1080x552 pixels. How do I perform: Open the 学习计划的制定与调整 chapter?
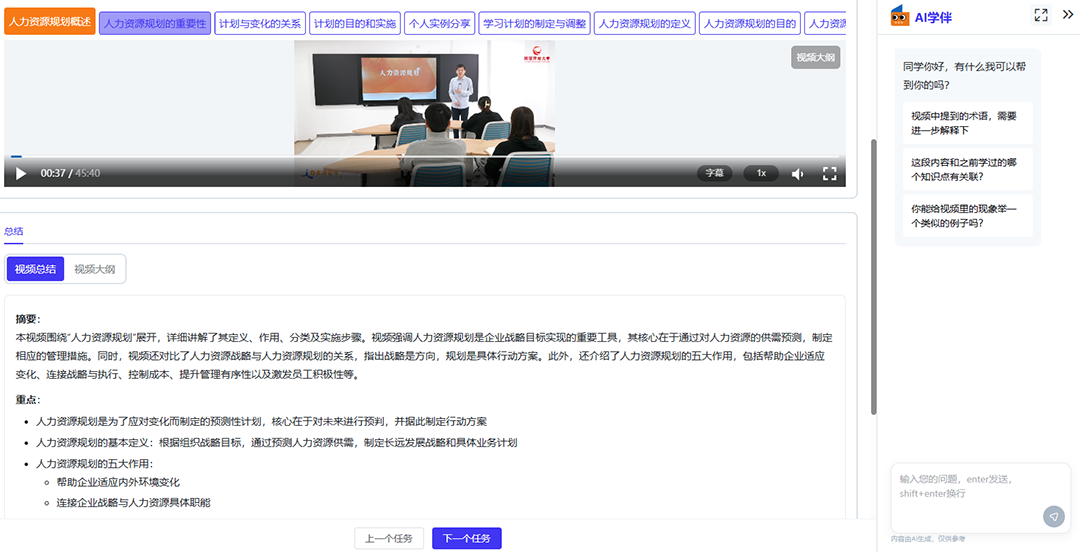534,23
